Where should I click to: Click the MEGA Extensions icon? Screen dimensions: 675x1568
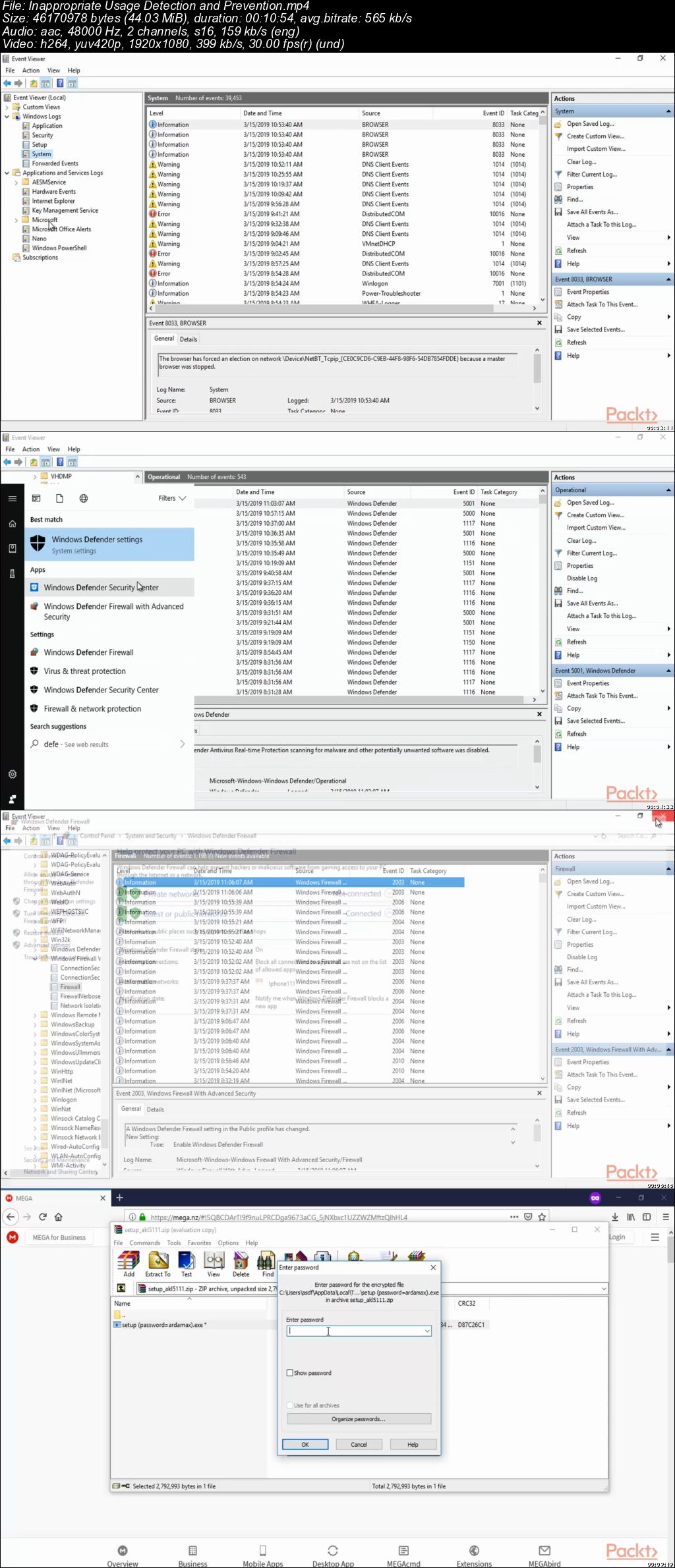click(x=474, y=1551)
